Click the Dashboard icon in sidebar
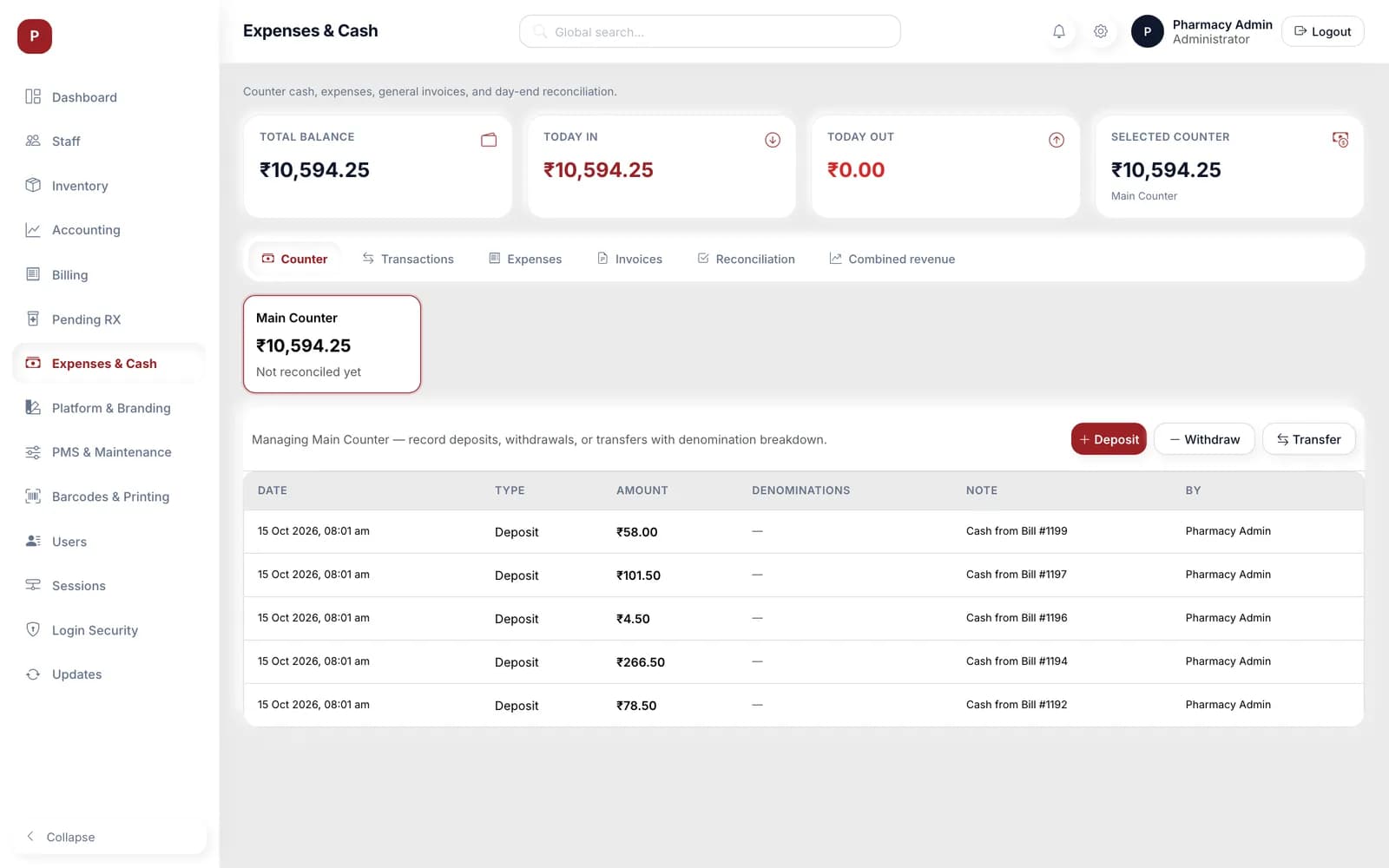The width and height of the screenshot is (1389, 868). [33, 96]
